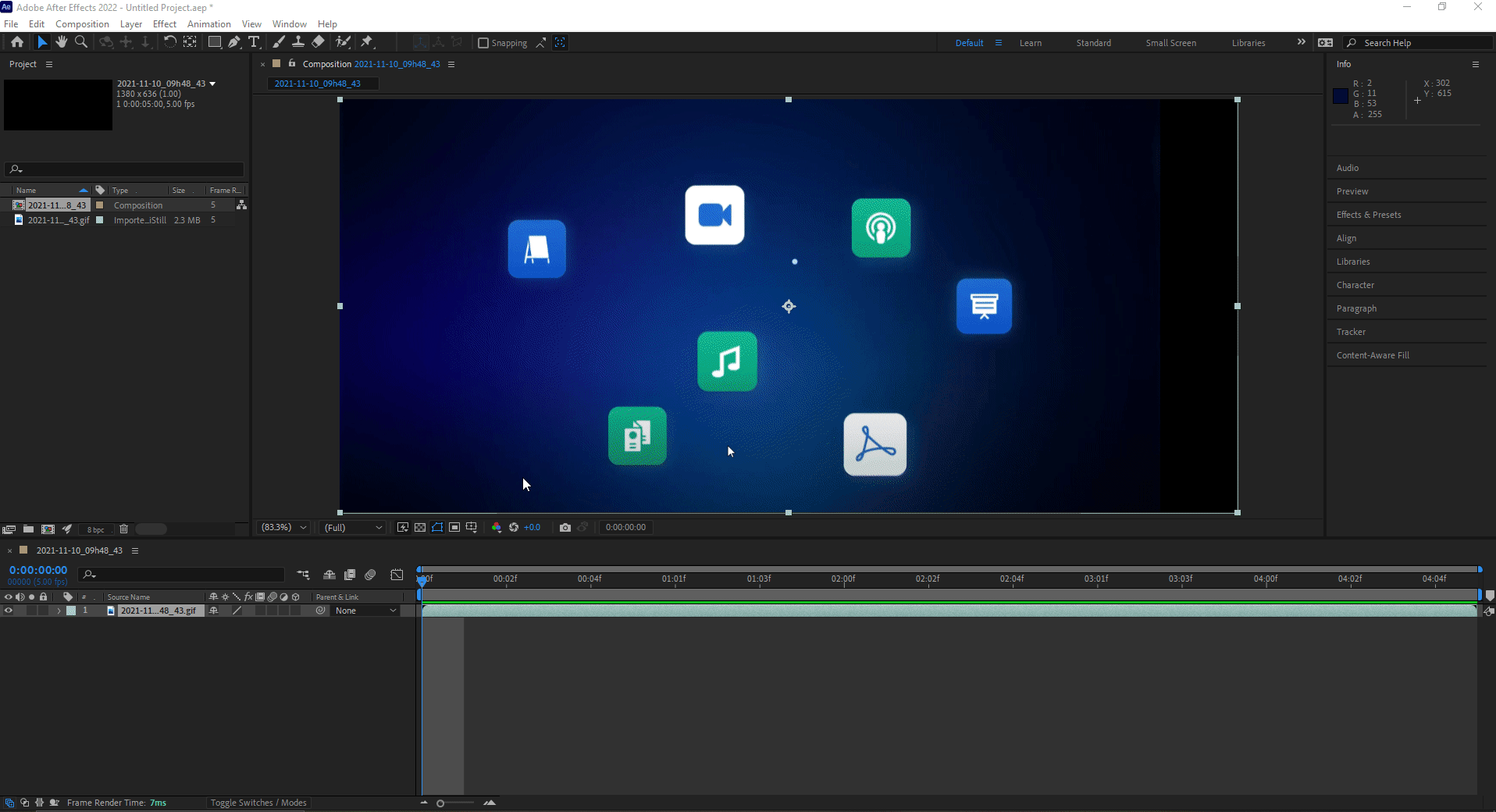Open the Effect menu
The image size is (1496, 812).
click(x=164, y=24)
